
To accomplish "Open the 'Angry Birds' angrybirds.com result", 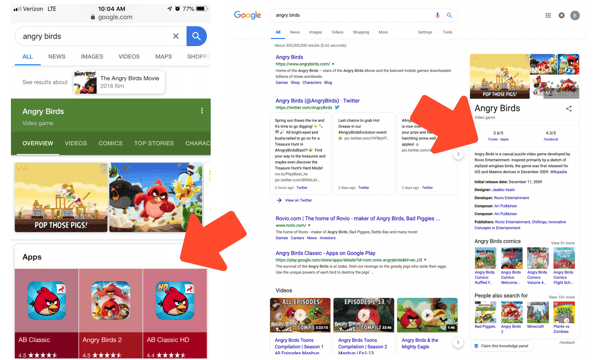I will coord(289,57).
